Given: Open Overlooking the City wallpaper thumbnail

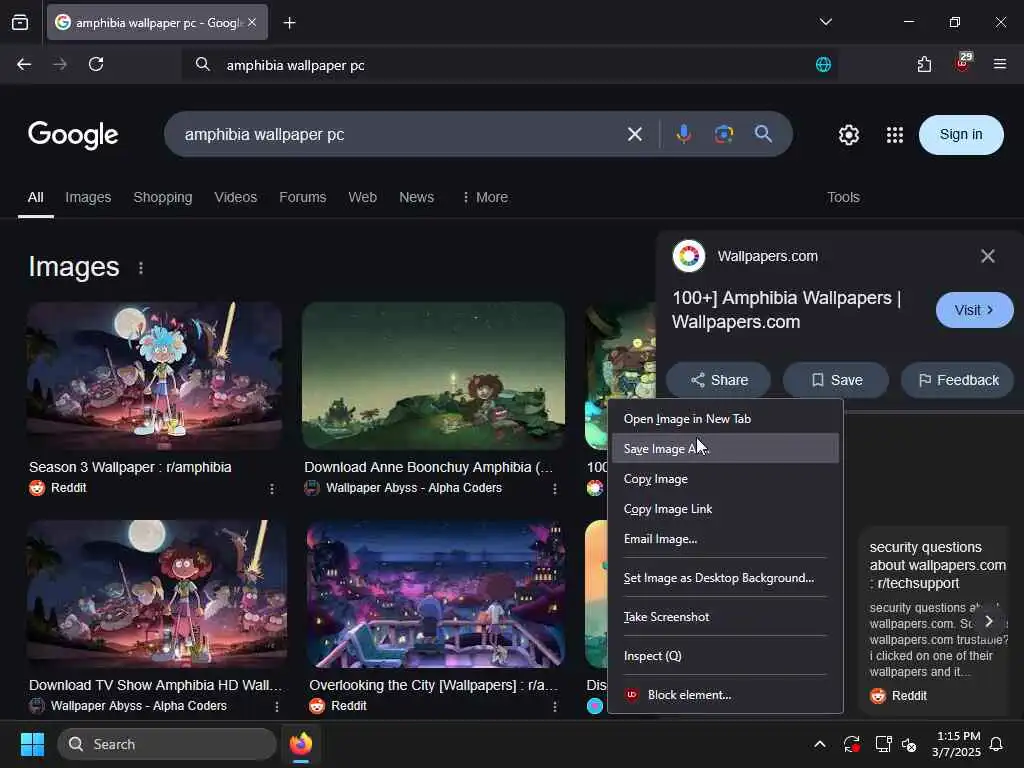Looking at the screenshot, I should coord(435,594).
